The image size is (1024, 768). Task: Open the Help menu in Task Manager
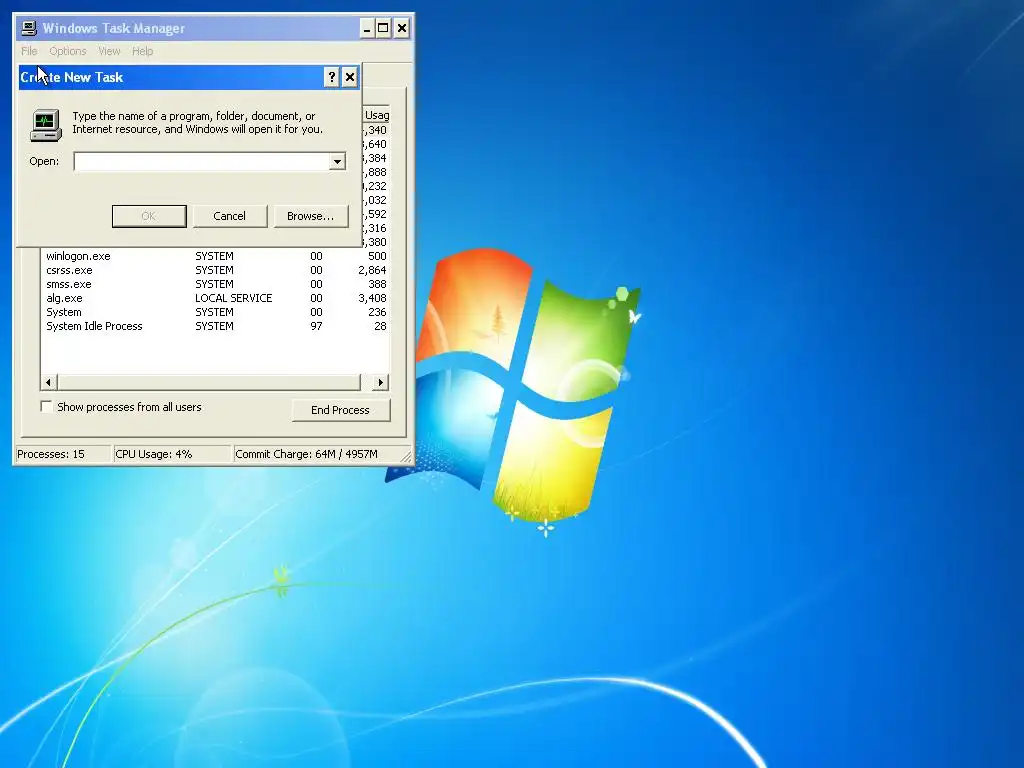click(142, 51)
